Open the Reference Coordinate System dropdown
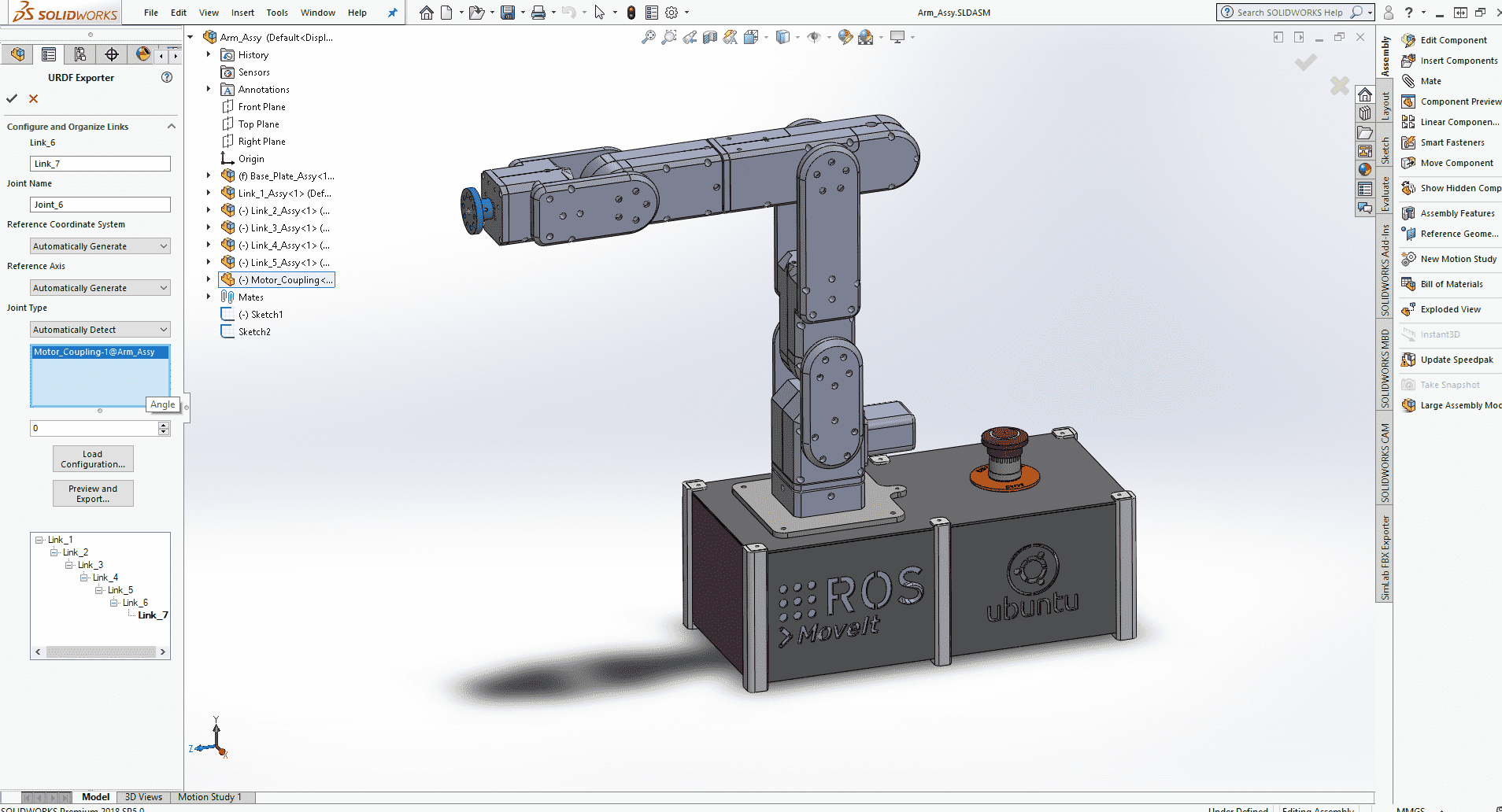Screen dimensions: 1502x812 point(100,246)
